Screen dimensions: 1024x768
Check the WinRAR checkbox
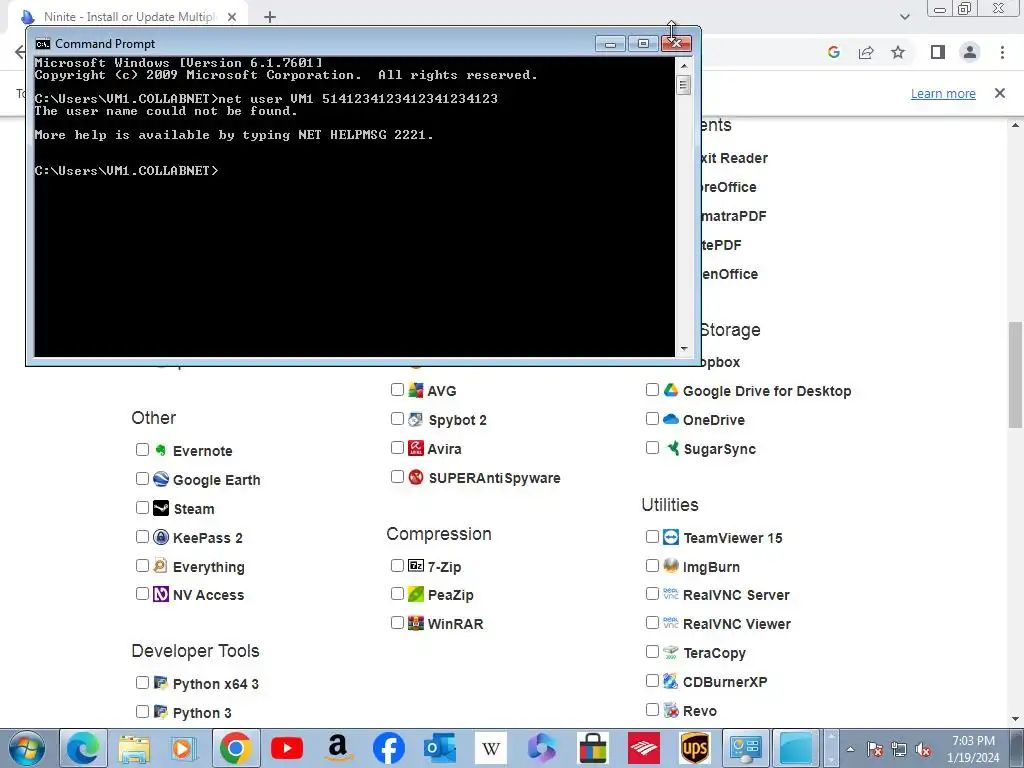click(397, 623)
